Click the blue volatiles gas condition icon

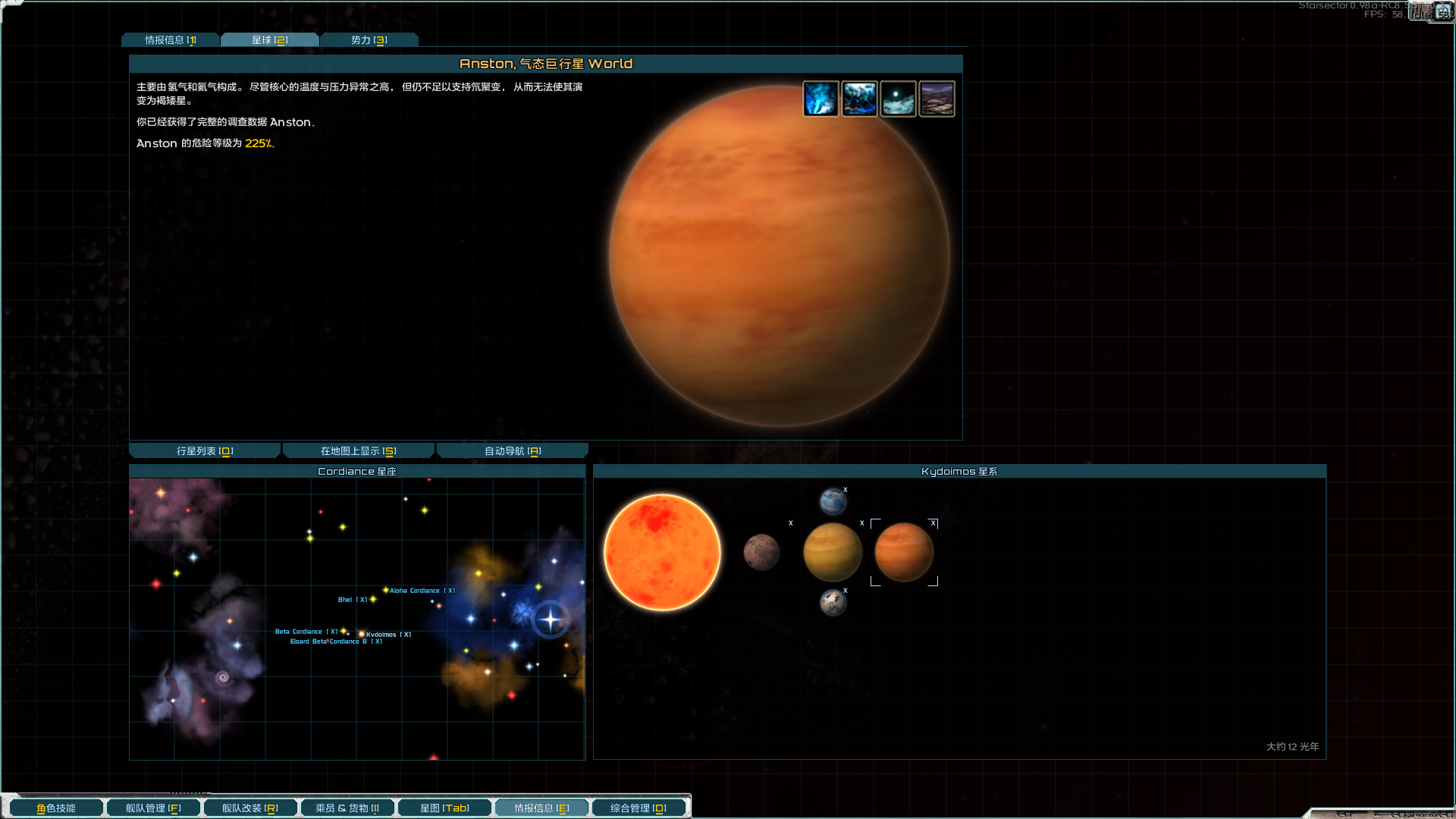pos(821,99)
